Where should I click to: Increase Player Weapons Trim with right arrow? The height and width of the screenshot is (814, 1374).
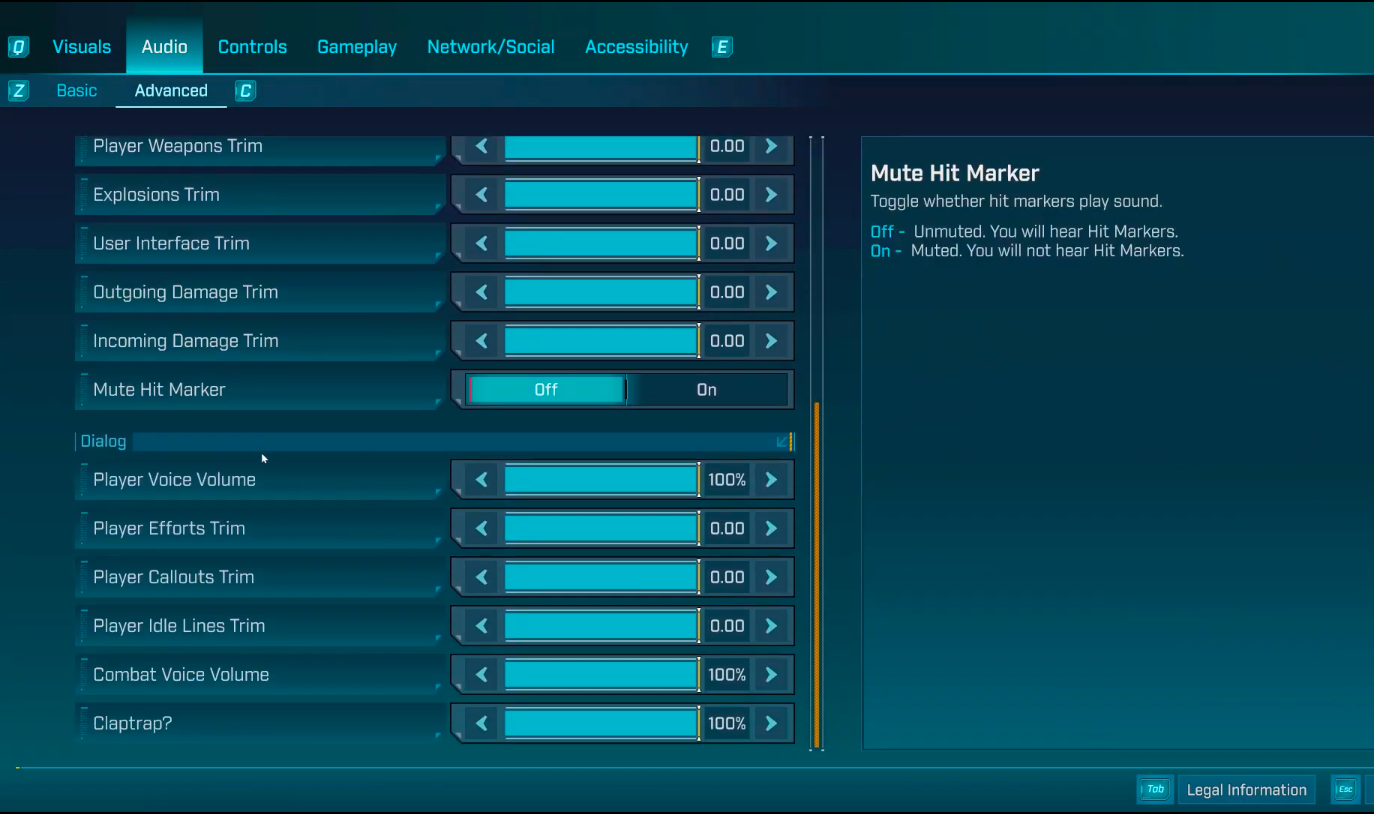pyautogui.click(x=771, y=146)
